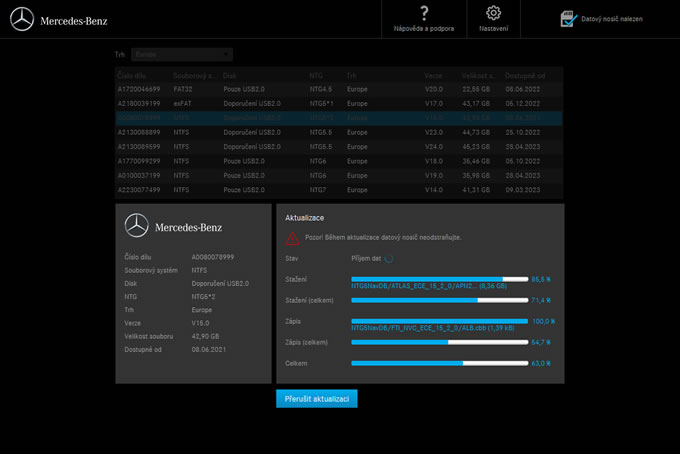This screenshot has height=454, width=680.
Task: Click the Zápis (celkem) progress bar
Action: point(439,342)
